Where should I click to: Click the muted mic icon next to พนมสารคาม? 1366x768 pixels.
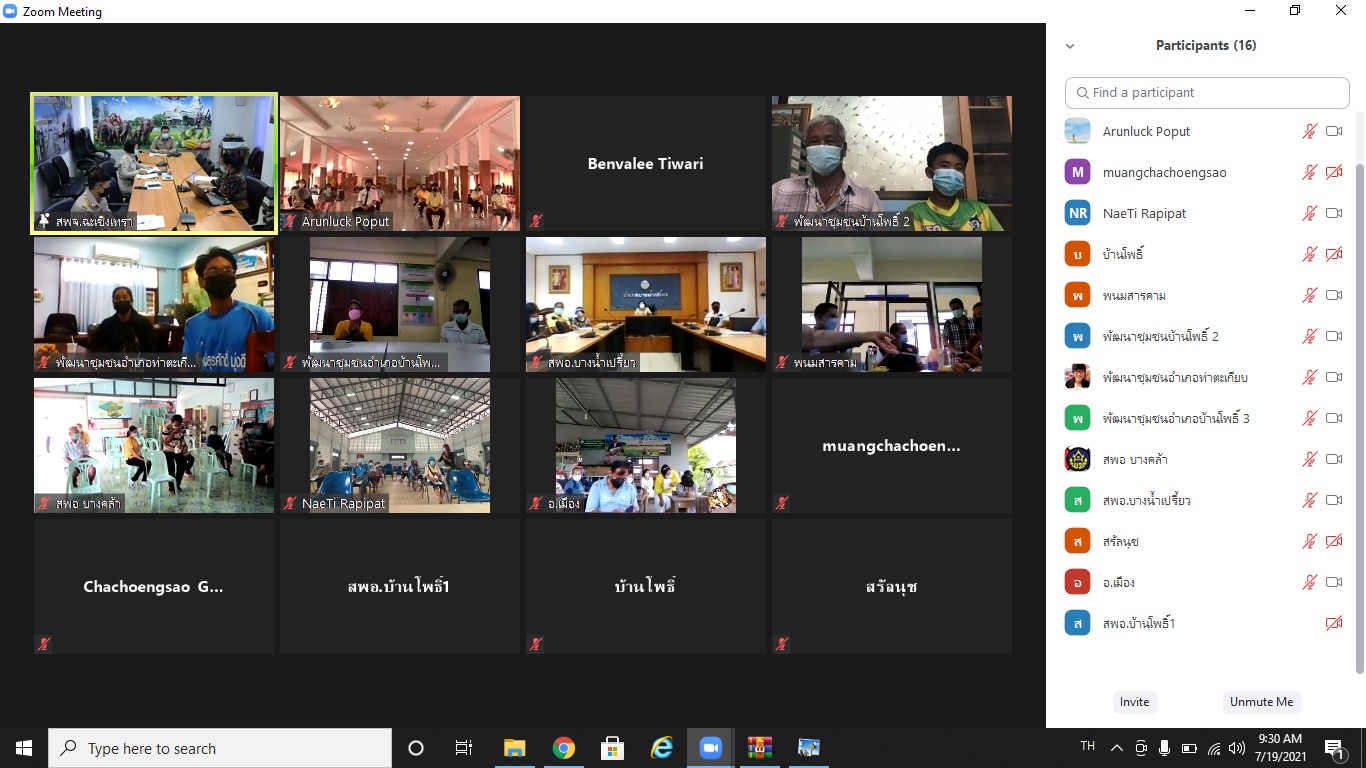coord(1309,295)
